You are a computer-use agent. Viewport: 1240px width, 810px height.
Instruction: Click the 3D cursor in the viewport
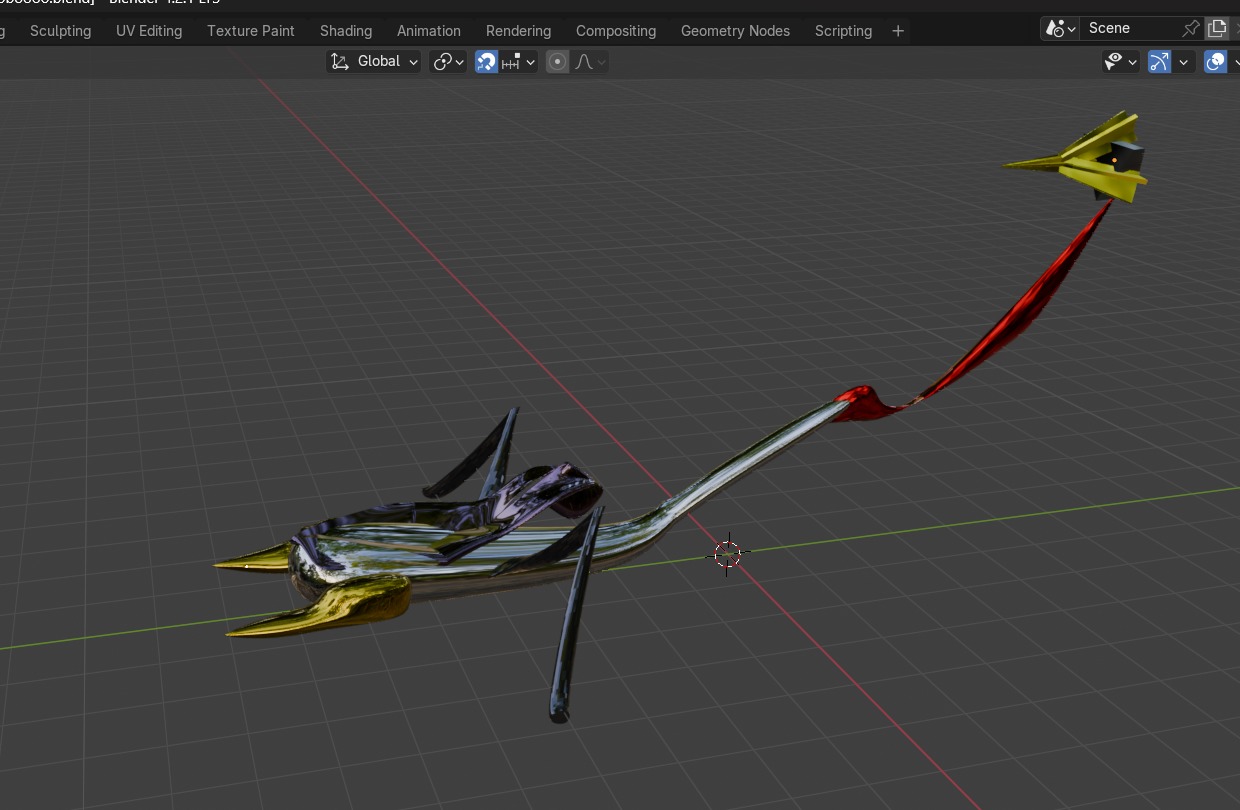pos(728,554)
